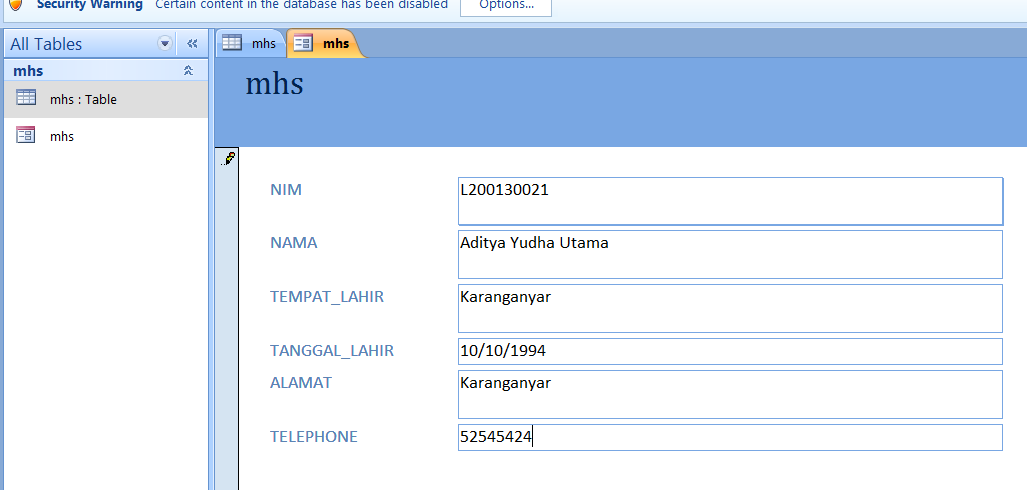
Task: Click the All Tables pane header text
Action: (x=46, y=44)
